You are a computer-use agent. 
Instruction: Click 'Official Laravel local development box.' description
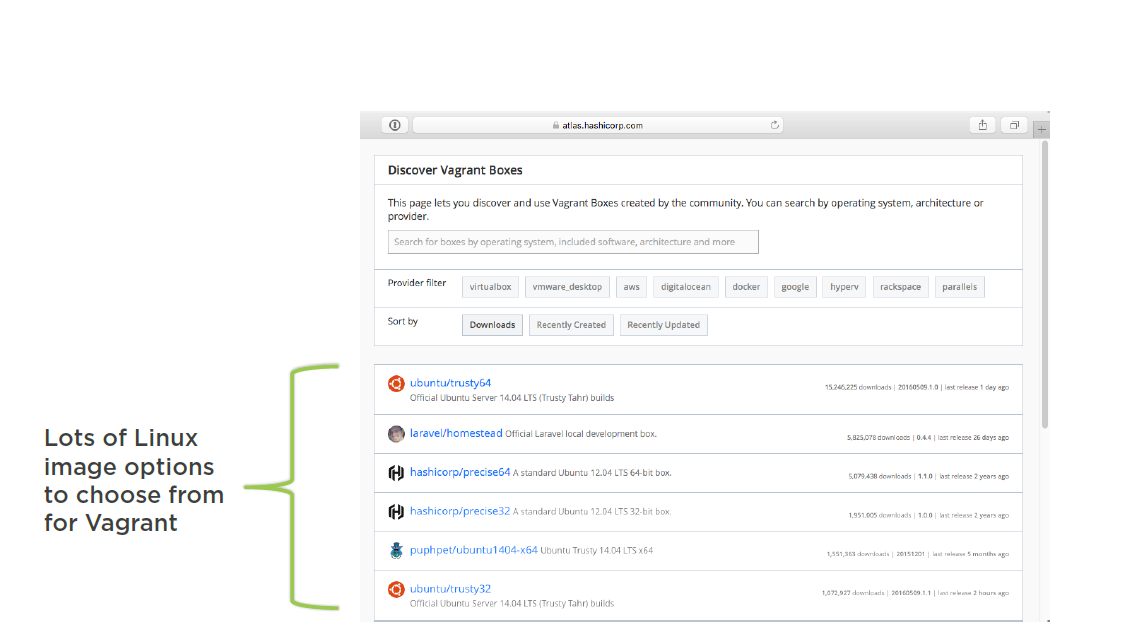coord(581,434)
